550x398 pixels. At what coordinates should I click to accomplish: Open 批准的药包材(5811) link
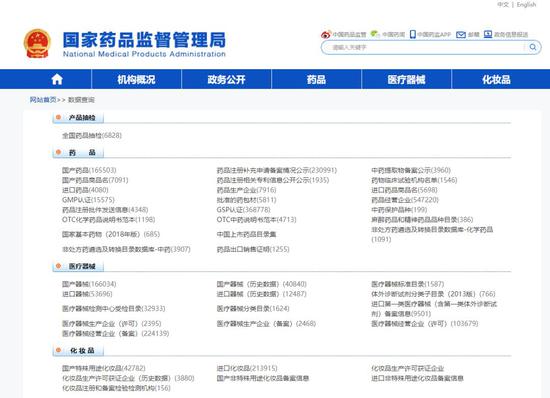247,200
